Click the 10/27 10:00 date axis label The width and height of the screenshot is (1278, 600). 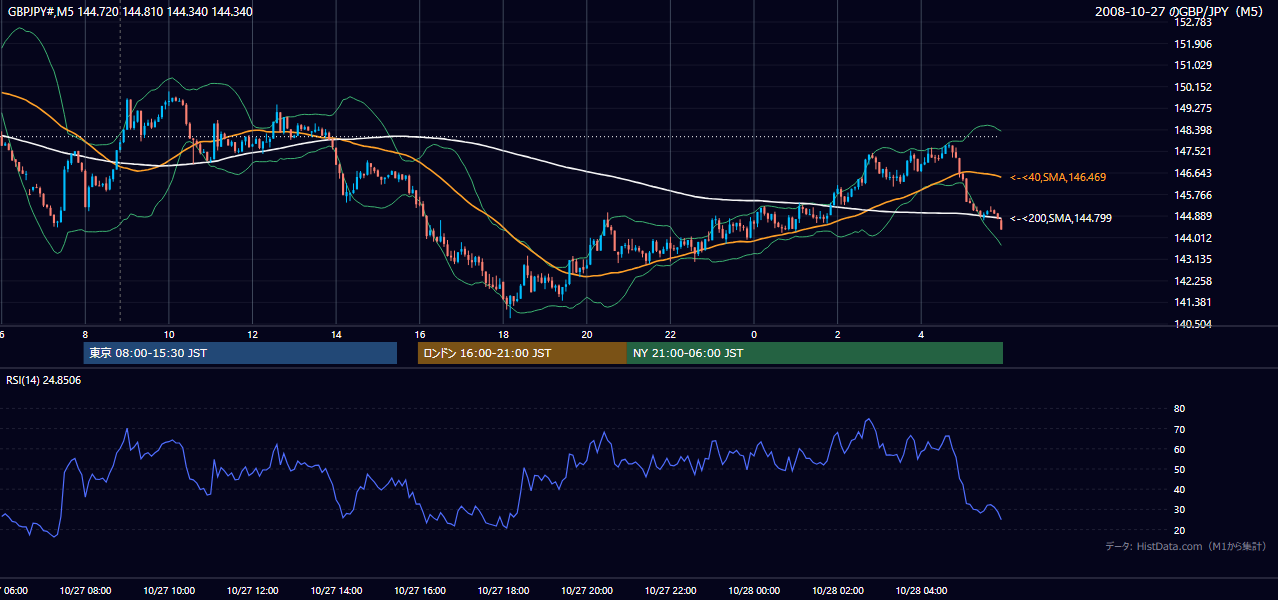tap(169, 591)
